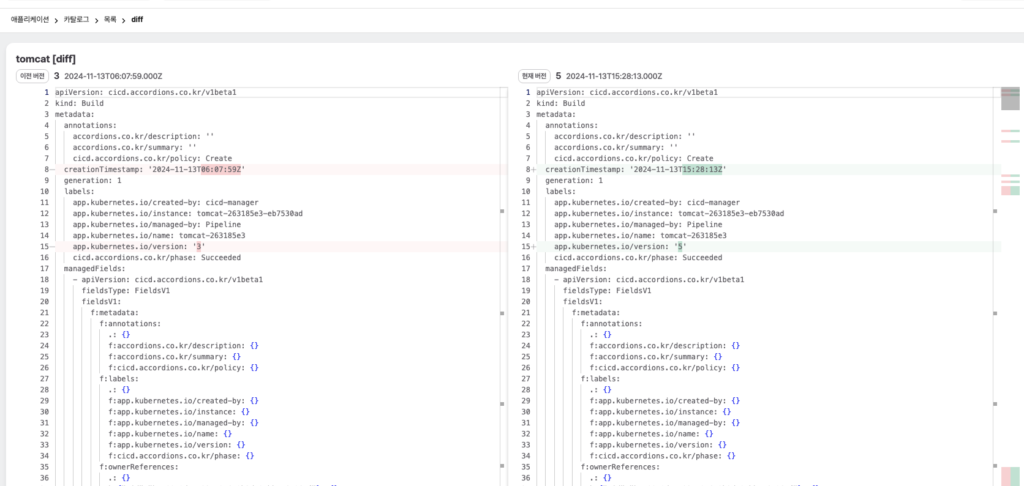Click added app.kubernetes.io/version '5' line
1024x486 pixels.
tap(621, 247)
